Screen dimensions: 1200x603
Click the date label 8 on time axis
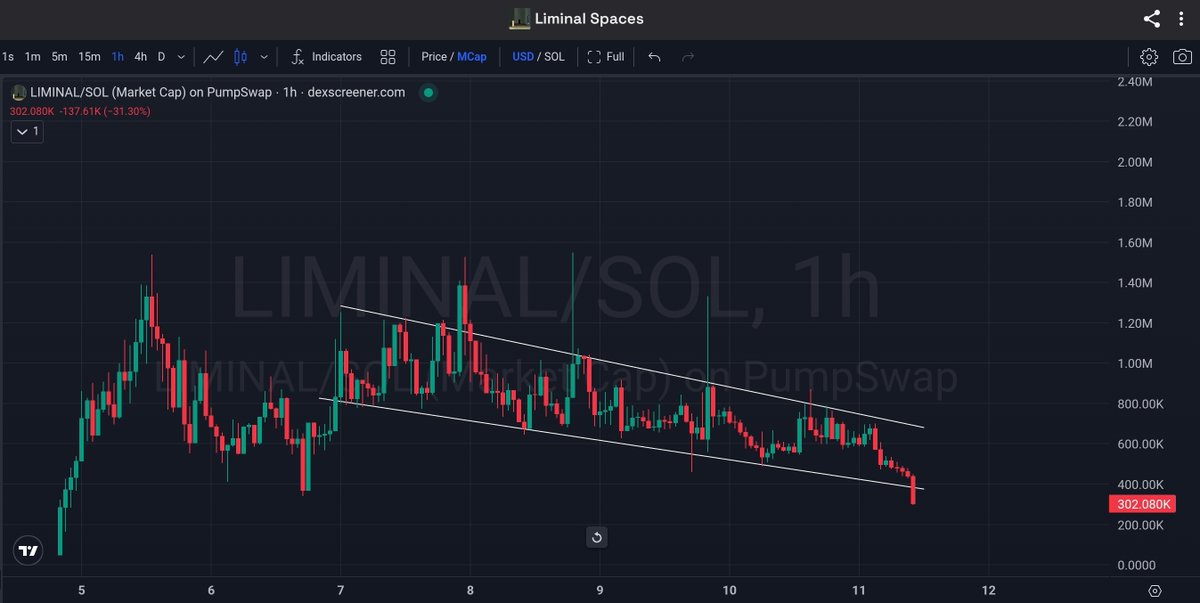pos(470,590)
